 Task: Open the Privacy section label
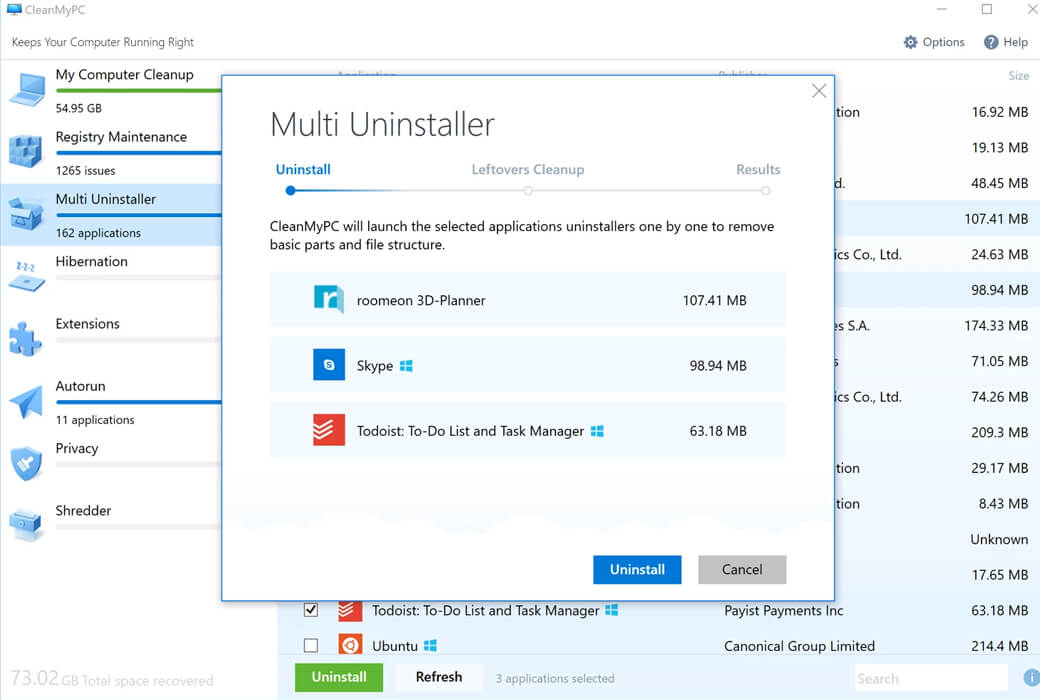pos(77,449)
